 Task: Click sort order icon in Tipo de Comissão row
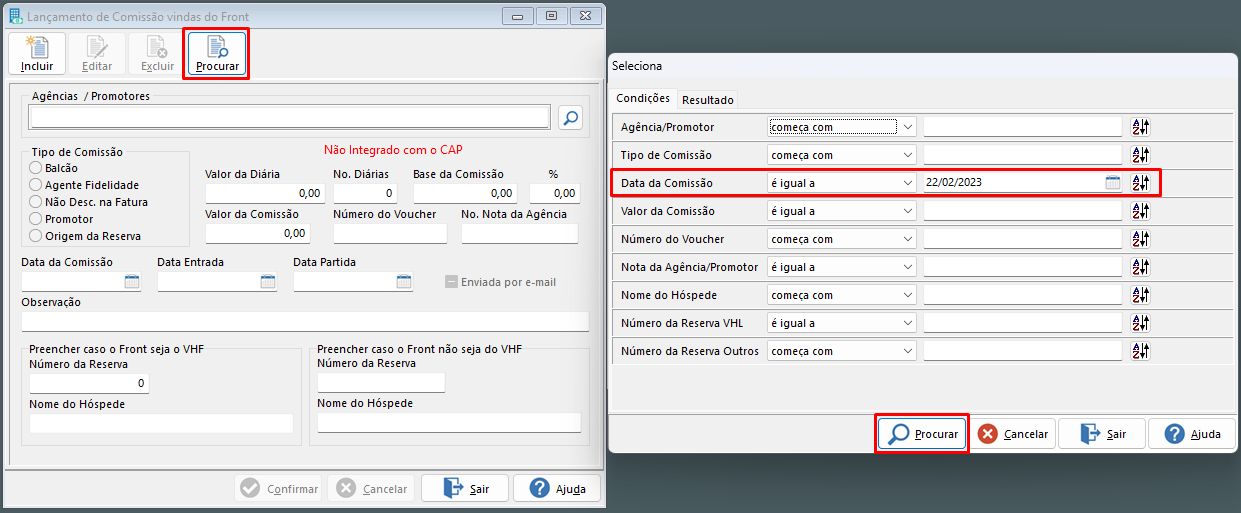tap(1141, 155)
